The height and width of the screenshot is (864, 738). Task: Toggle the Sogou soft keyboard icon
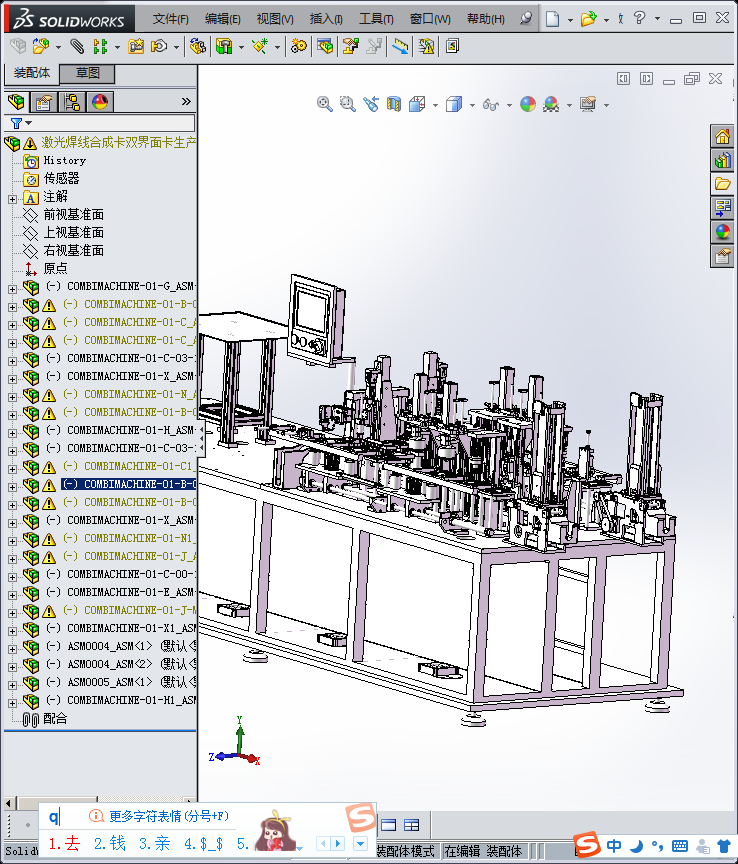(x=680, y=846)
